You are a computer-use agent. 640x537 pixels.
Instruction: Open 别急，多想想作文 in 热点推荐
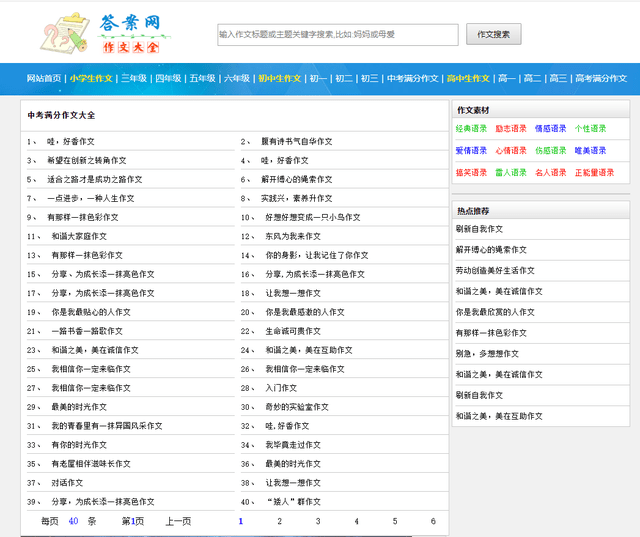point(487,354)
